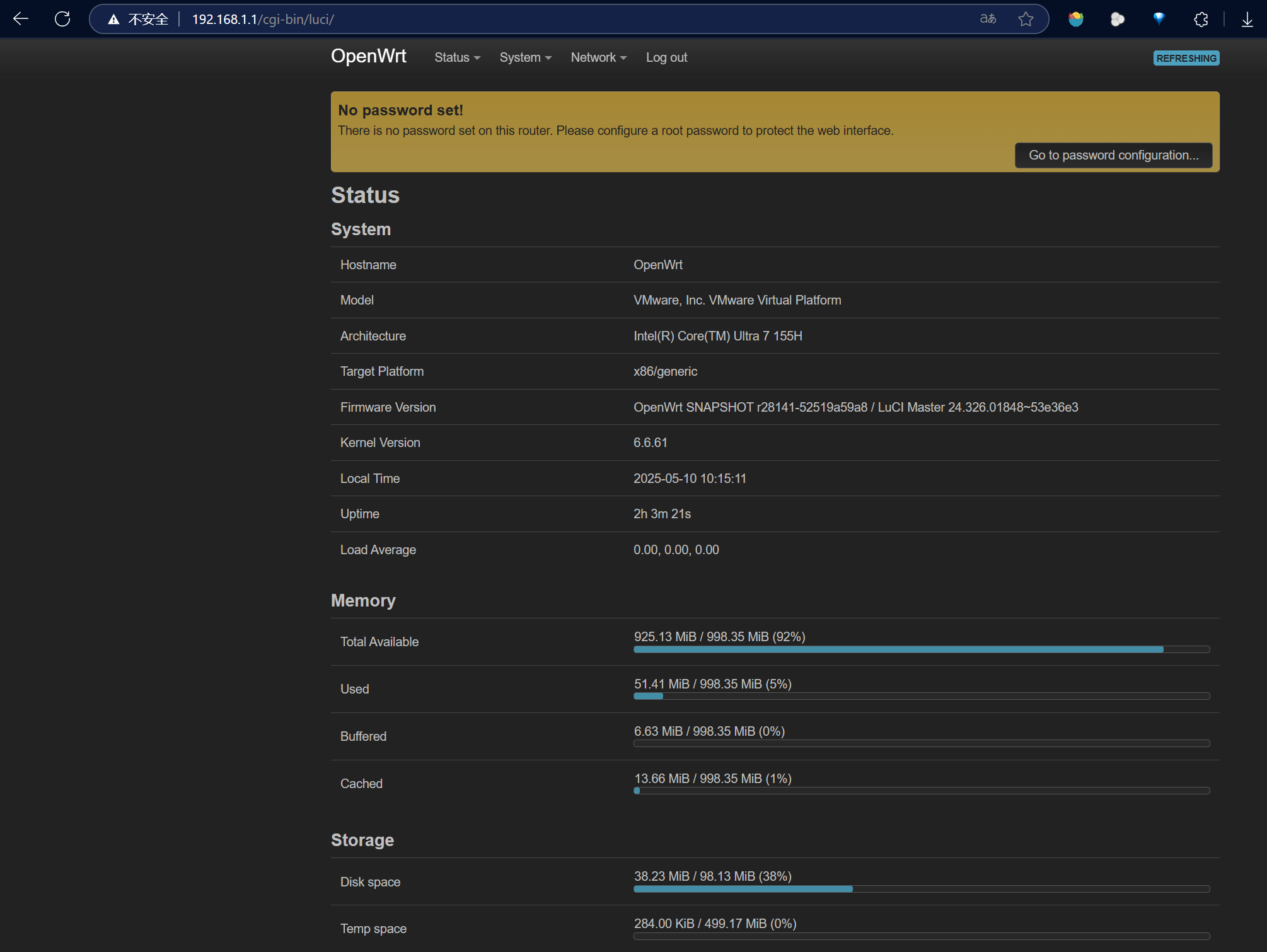Select the Load Average value 0.00, 0.00, 0.00
1267x952 pixels.
676,550
